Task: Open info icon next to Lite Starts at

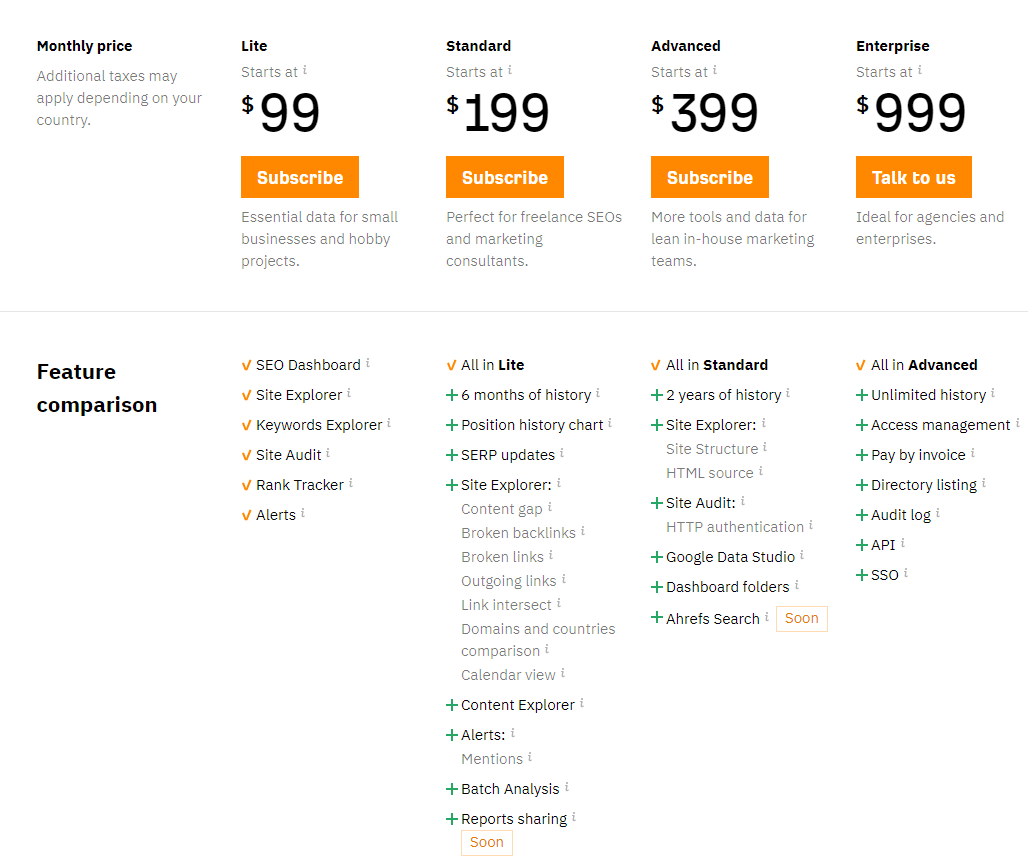Action: coord(305,70)
